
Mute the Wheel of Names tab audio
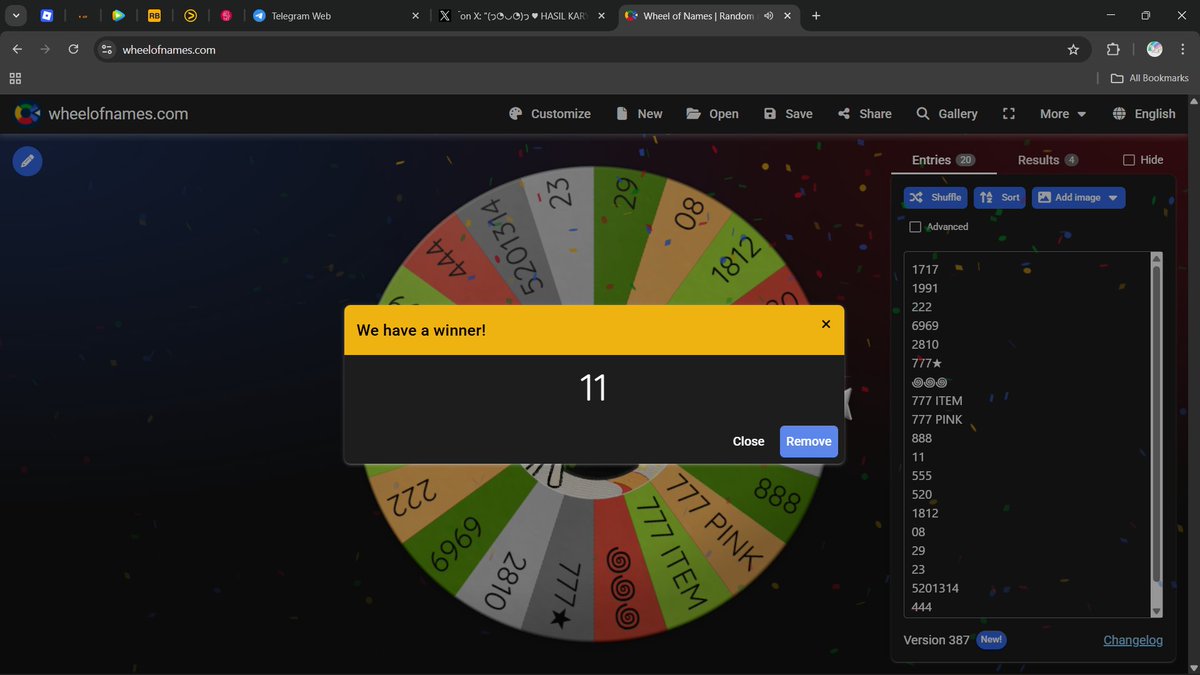768,16
